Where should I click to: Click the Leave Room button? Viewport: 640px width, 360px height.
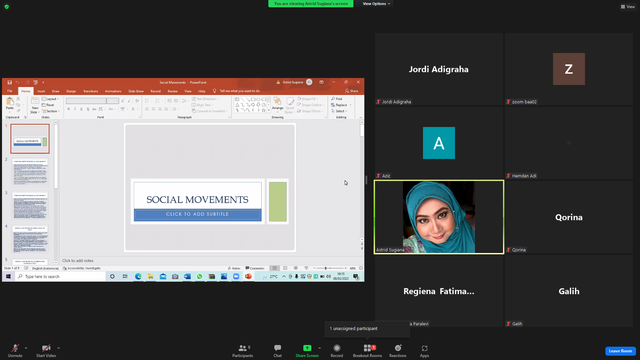(620, 351)
